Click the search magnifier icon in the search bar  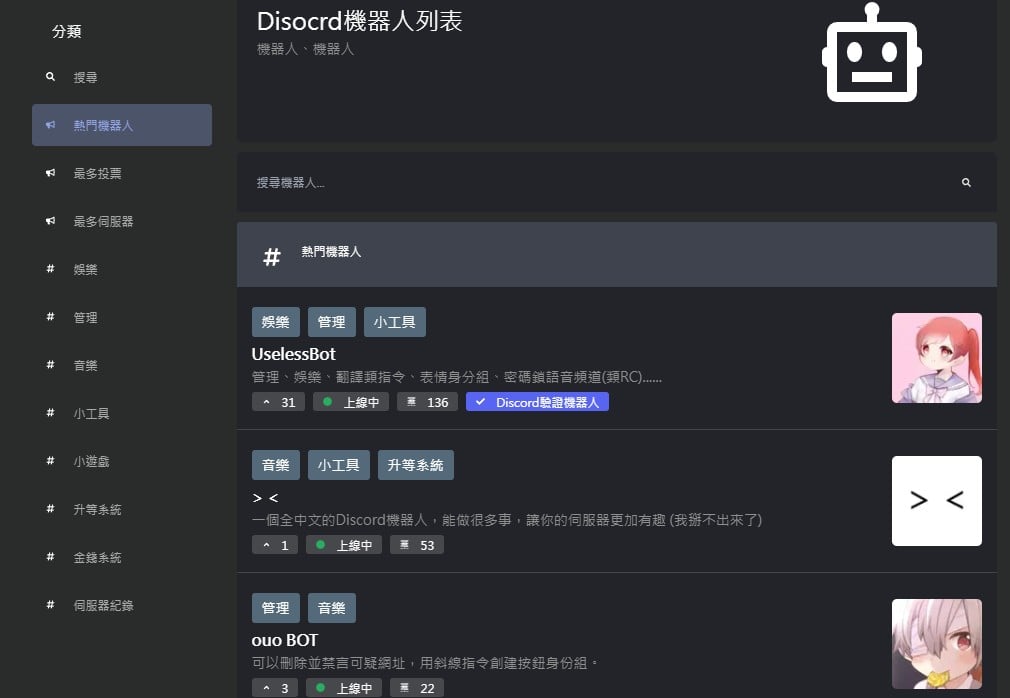coord(966,183)
